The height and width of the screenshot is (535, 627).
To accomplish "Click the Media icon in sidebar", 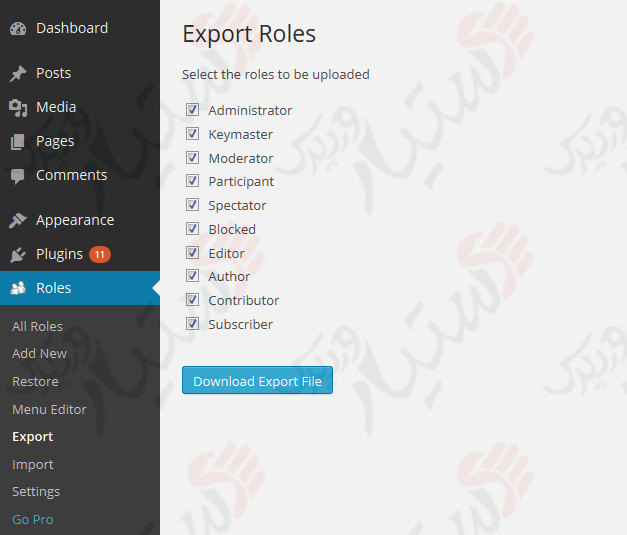I will point(18,108).
